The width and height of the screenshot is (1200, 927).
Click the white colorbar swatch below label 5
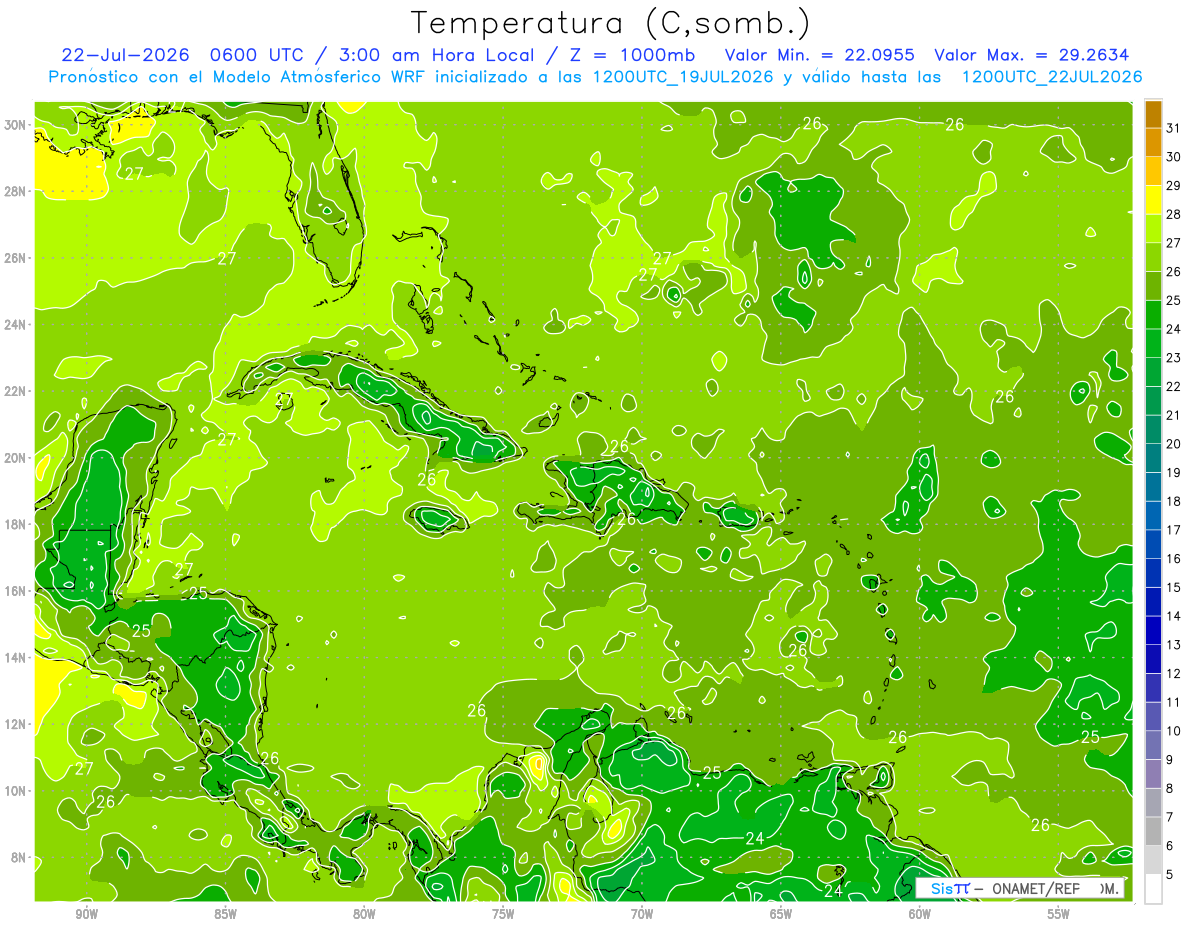[1153, 889]
